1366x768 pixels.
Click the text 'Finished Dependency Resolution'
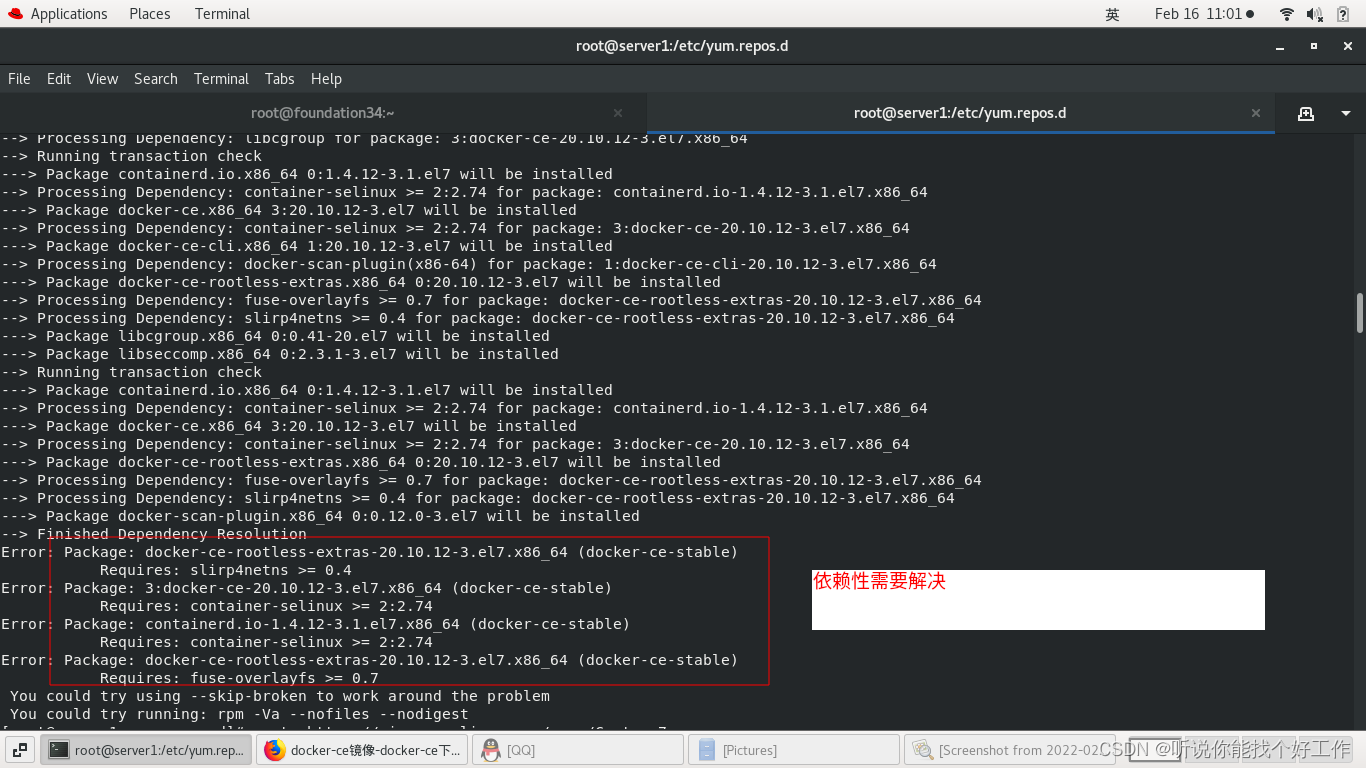(x=172, y=534)
